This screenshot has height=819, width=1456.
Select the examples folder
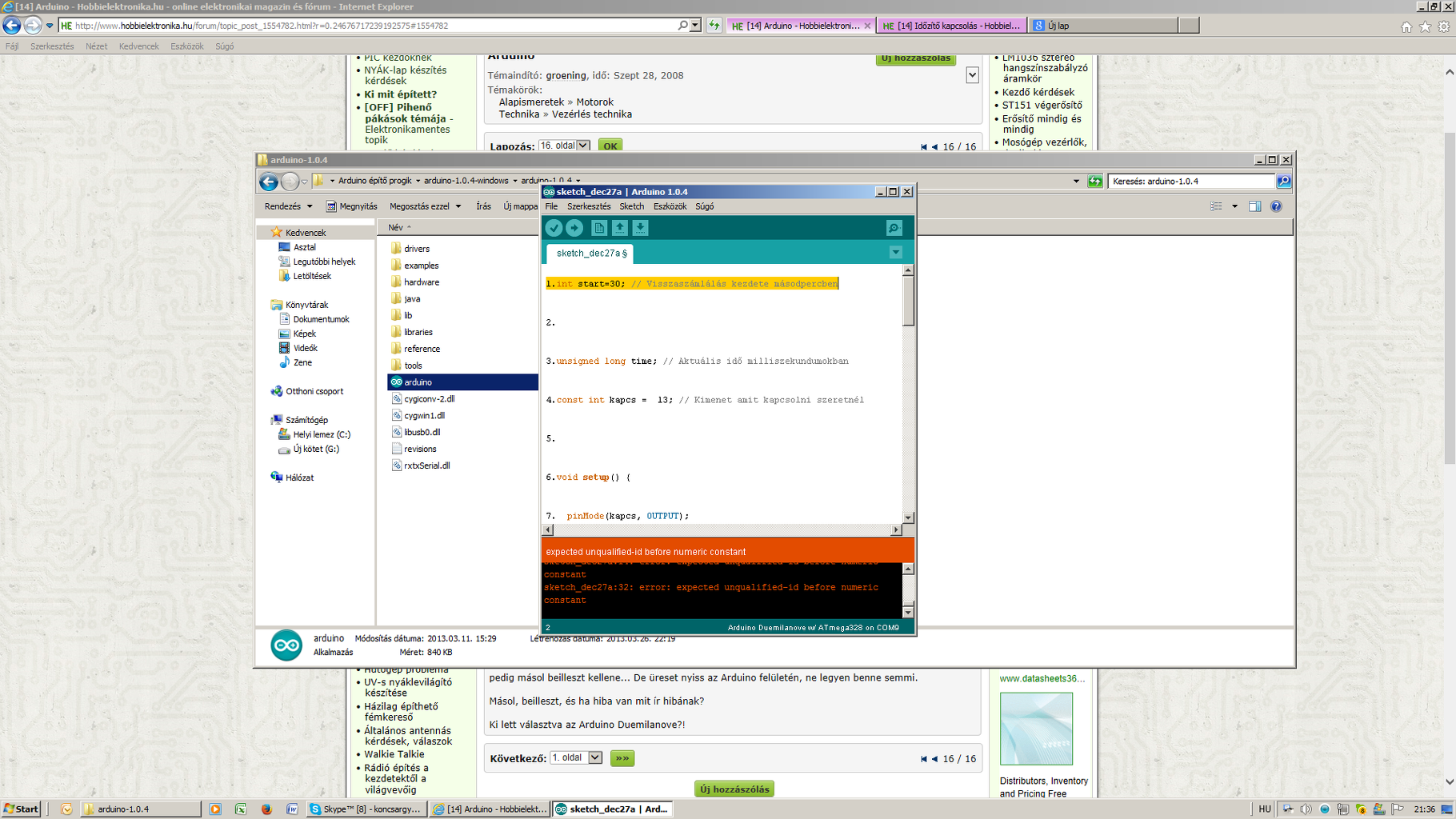click(422, 266)
